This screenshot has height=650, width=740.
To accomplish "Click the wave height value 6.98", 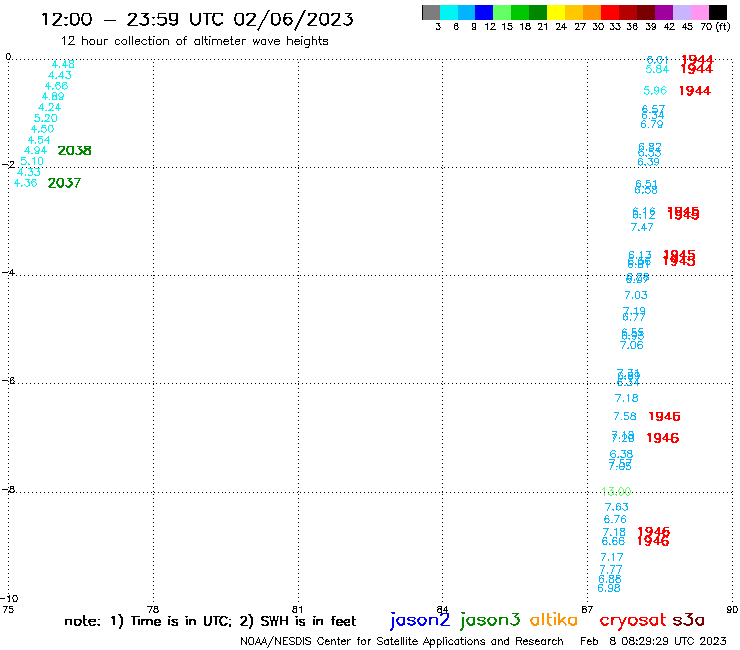I will [x=609, y=588].
